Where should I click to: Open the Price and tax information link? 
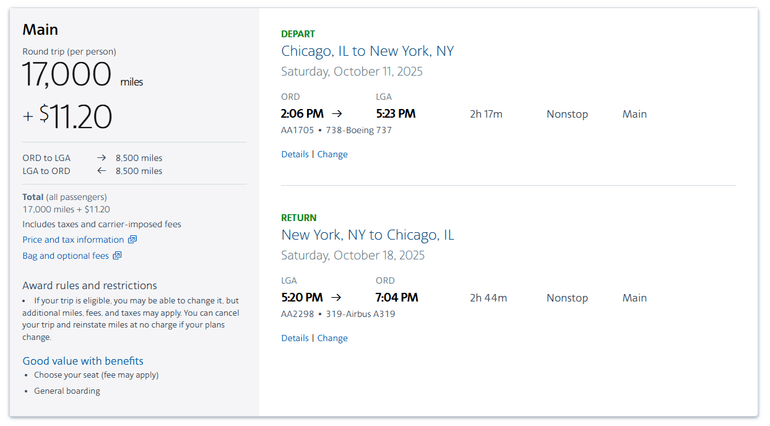click(x=73, y=240)
